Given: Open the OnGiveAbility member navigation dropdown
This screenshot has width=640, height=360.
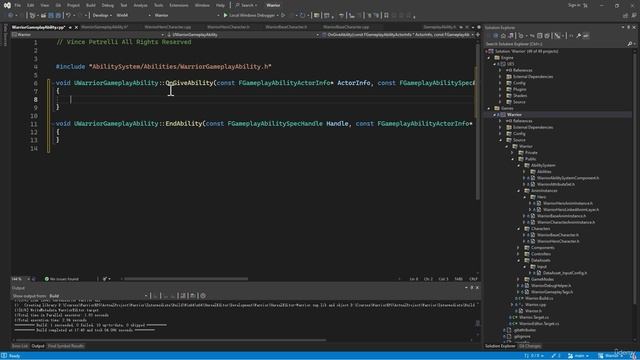Looking at the screenshot, I should coord(398,35).
